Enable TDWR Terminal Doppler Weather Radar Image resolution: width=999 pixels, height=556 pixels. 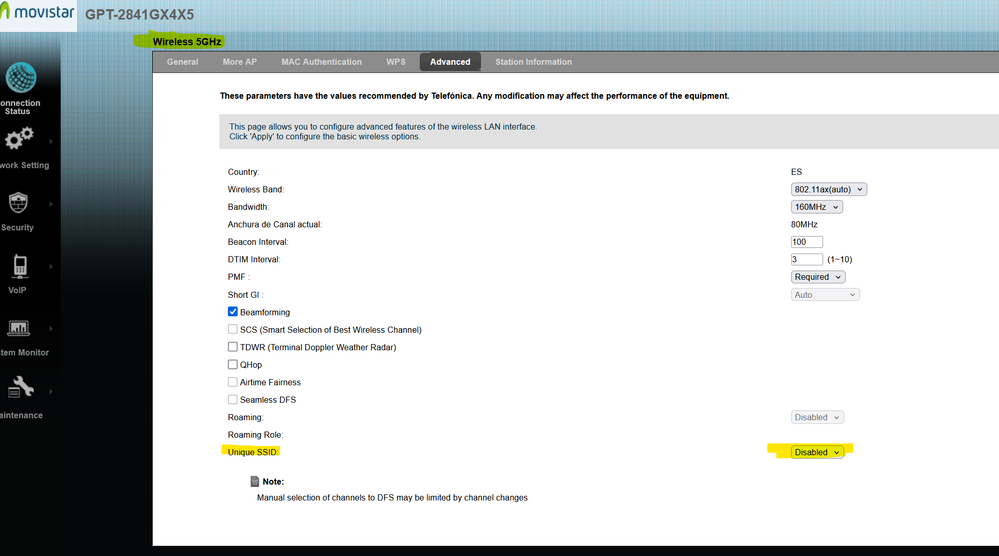pos(233,347)
